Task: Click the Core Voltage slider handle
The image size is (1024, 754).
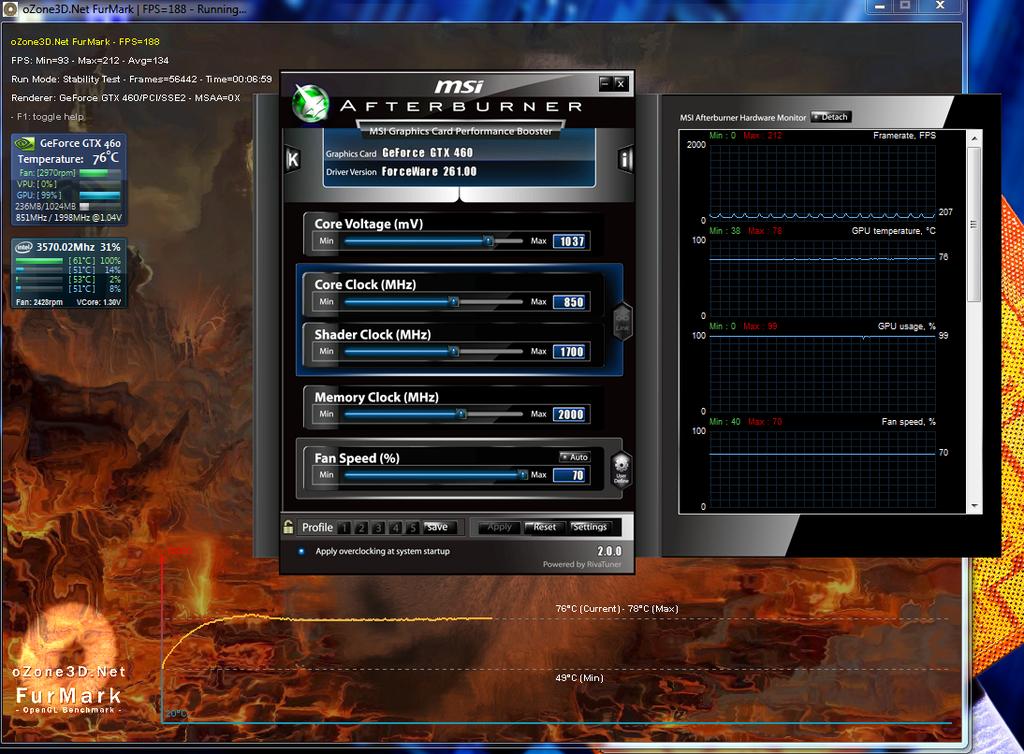Action: click(488, 241)
